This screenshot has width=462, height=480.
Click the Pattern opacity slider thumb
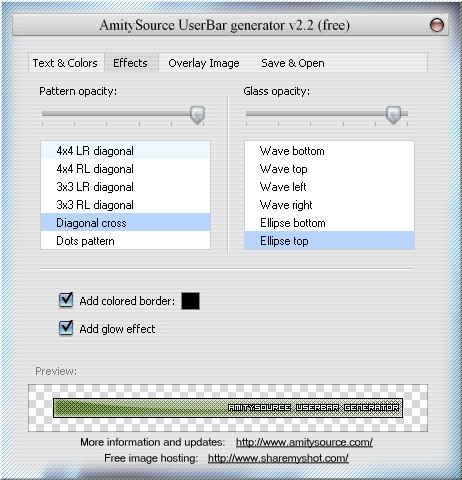pos(197,115)
